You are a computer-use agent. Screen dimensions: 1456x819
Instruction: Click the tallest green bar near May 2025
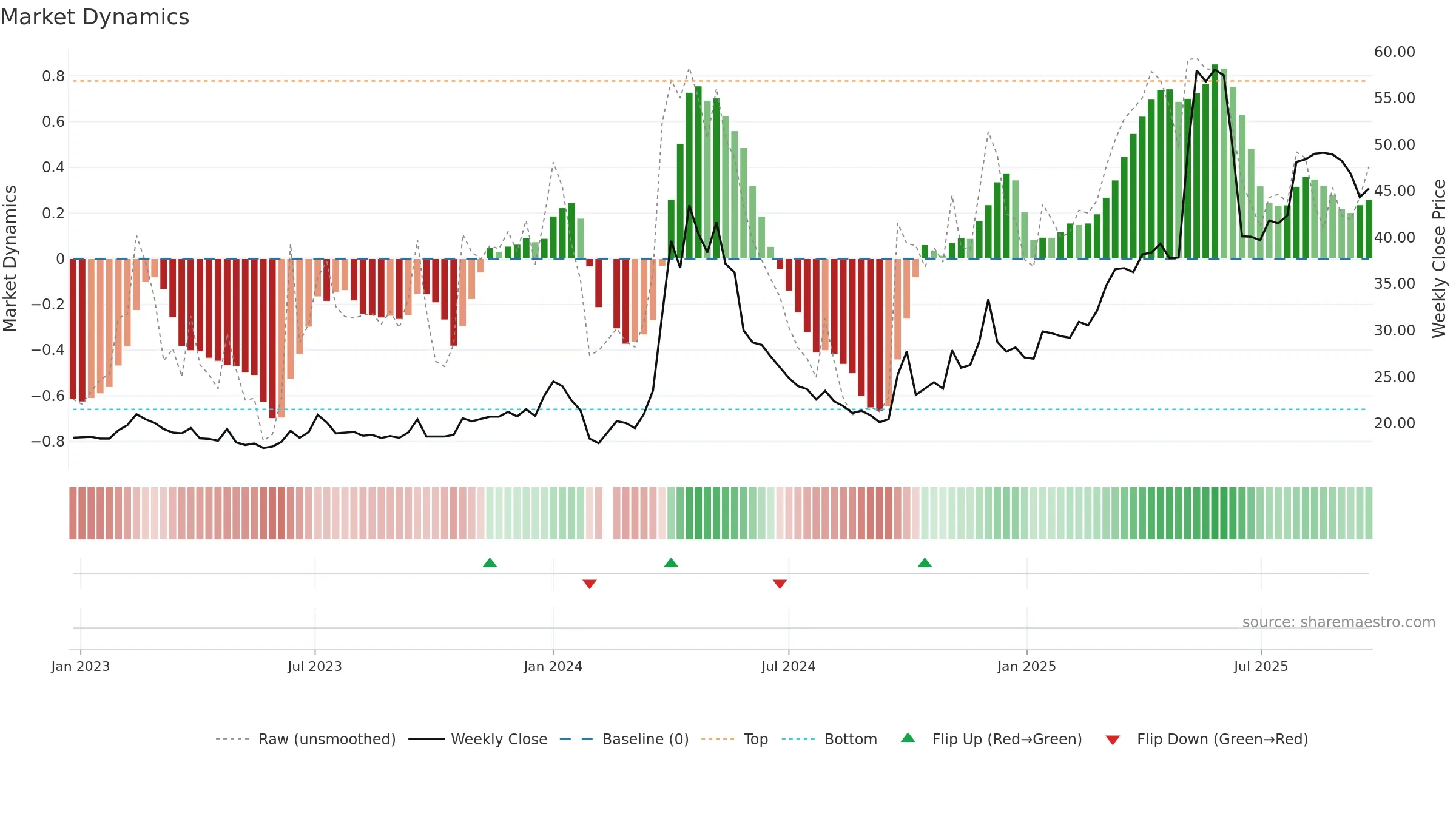click(x=1215, y=161)
